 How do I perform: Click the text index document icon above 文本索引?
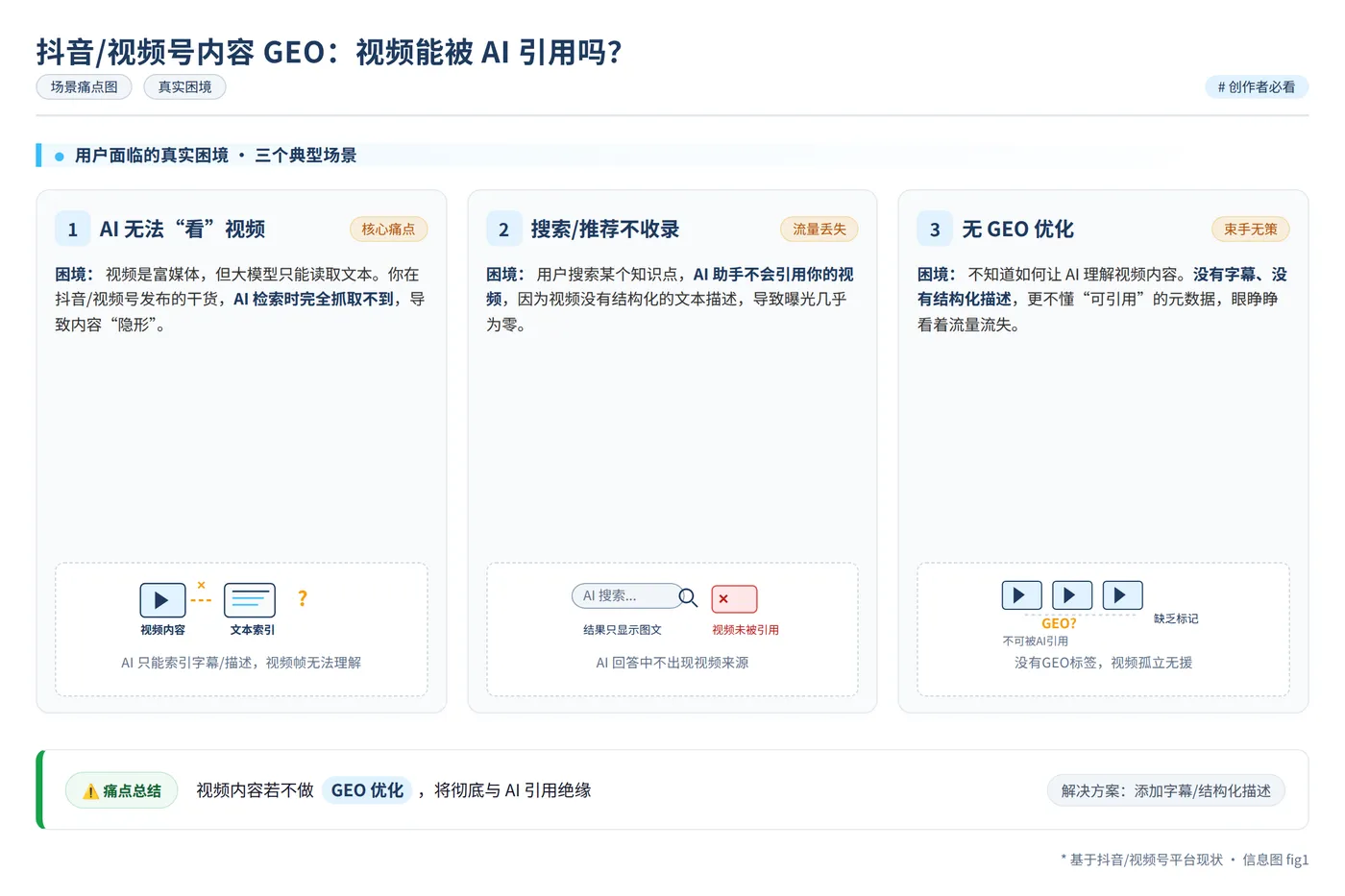click(250, 600)
